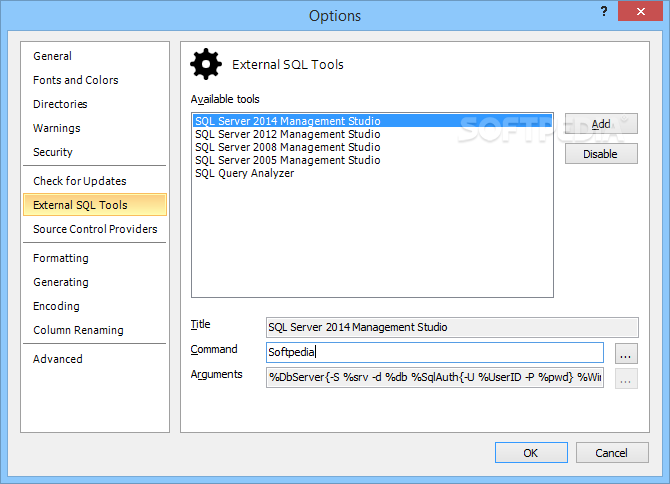The width and height of the screenshot is (670, 484).
Task: Browse for Command path with ellipsis button
Action: click(x=626, y=354)
